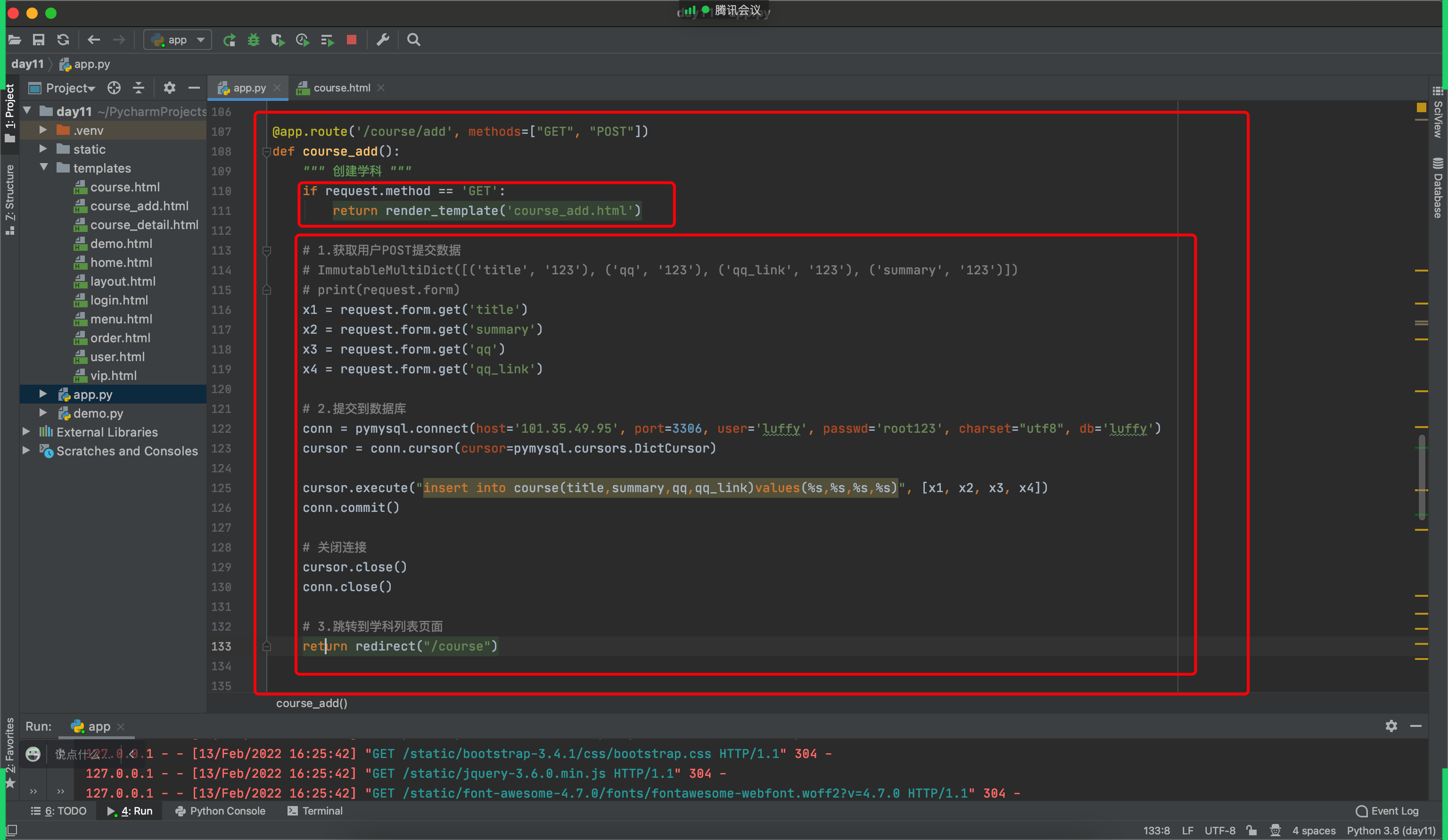The image size is (1448, 840).
Task: Collapse the templates folder
Action: tap(44, 167)
